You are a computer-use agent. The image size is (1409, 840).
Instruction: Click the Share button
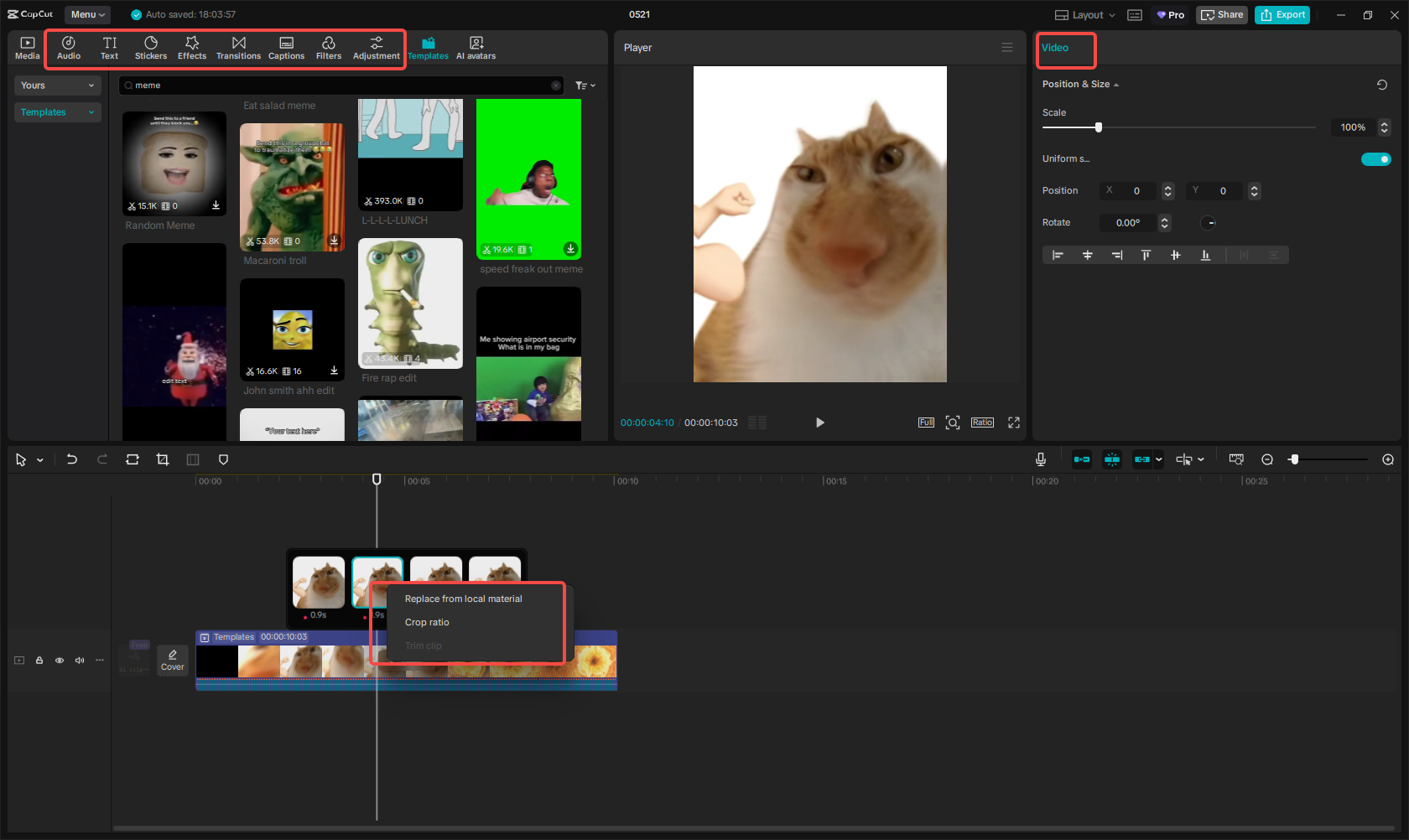click(x=1222, y=15)
